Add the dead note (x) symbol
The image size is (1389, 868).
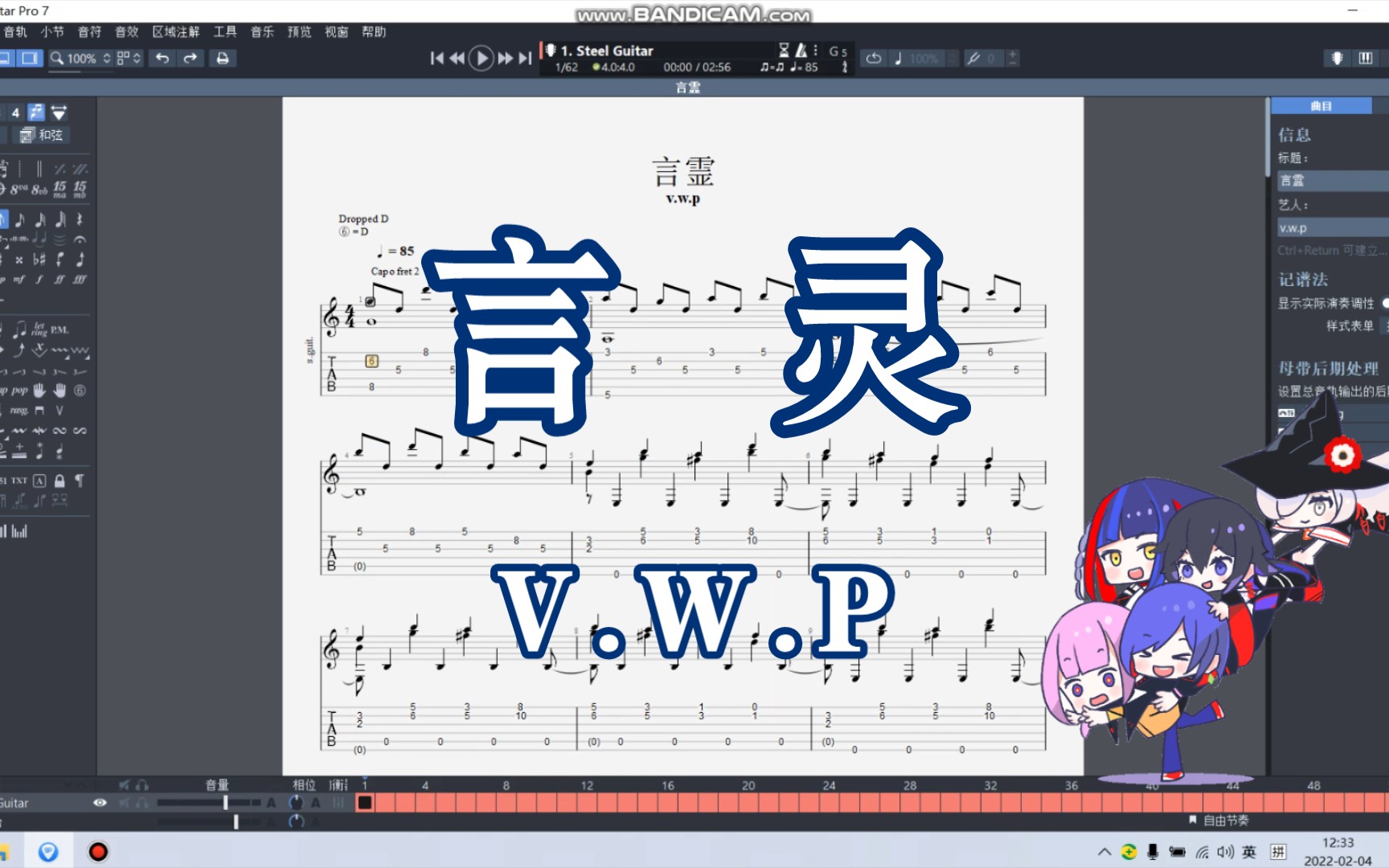(x=19, y=260)
